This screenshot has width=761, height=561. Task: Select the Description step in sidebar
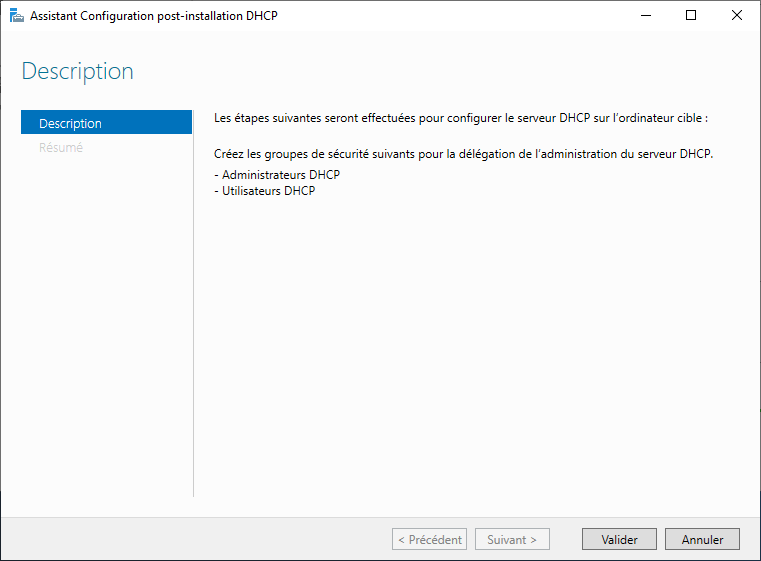tap(106, 123)
